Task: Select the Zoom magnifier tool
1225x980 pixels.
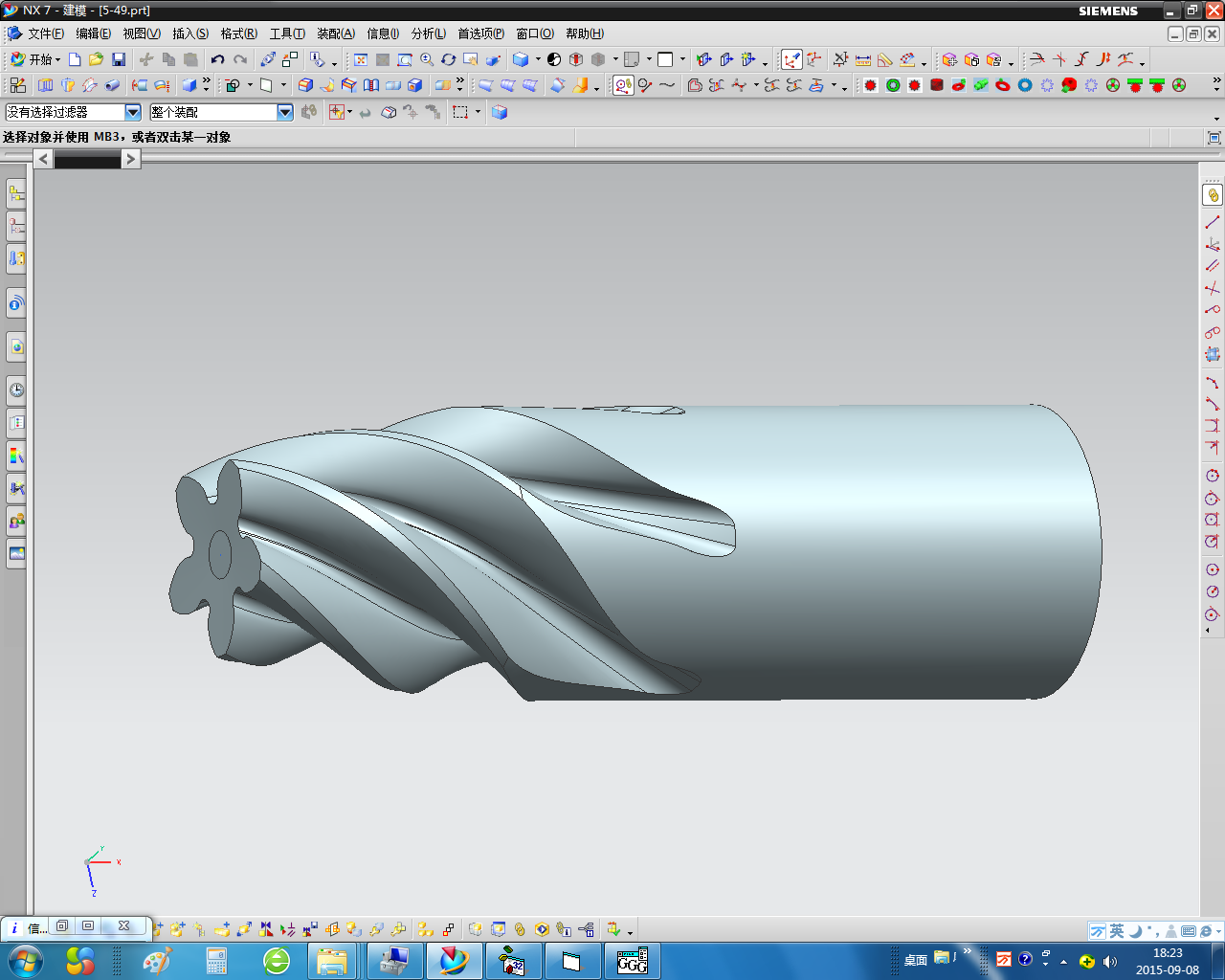Action: click(x=427, y=59)
